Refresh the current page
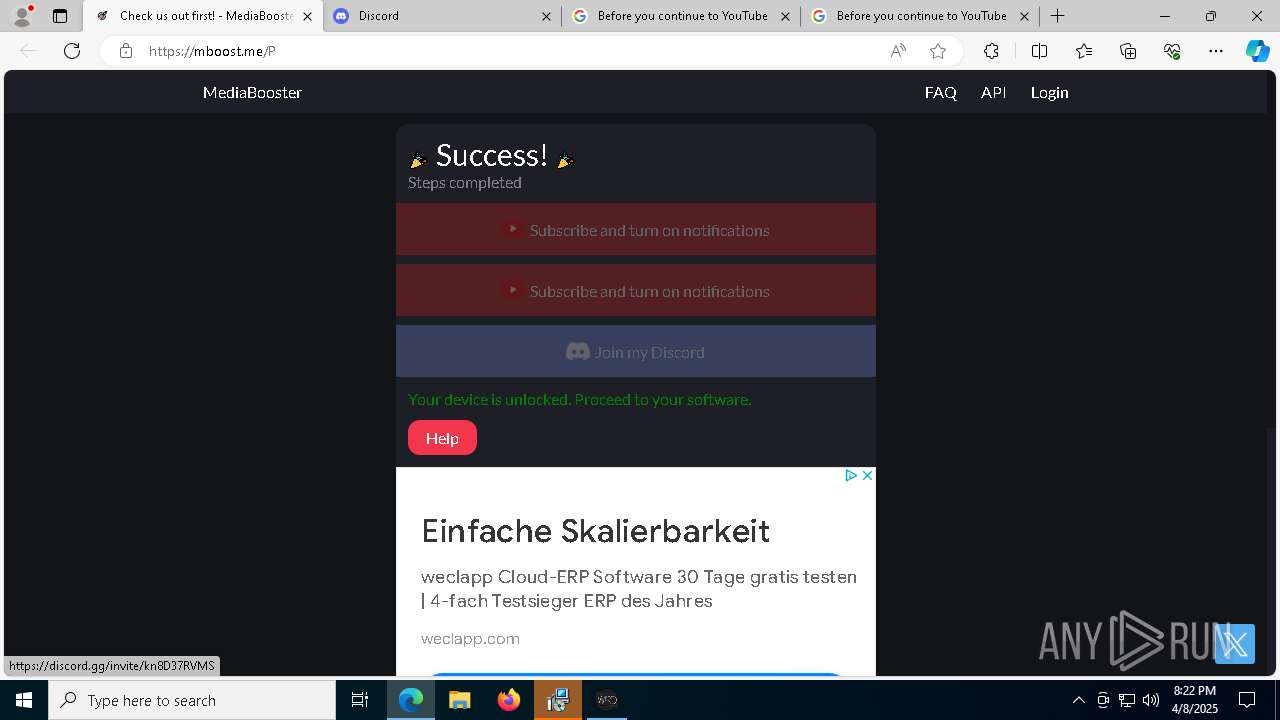The height and width of the screenshot is (720, 1280). pos(72,51)
